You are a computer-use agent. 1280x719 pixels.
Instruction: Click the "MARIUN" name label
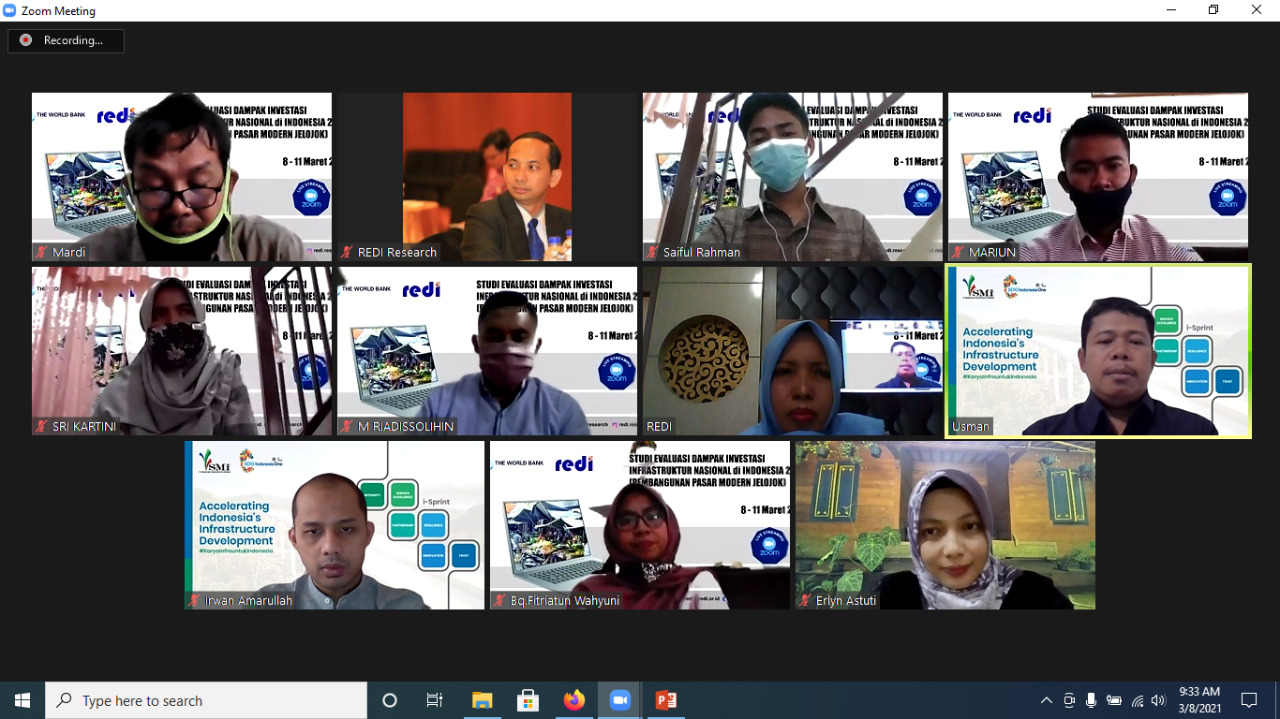pyautogui.click(x=992, y=252)
